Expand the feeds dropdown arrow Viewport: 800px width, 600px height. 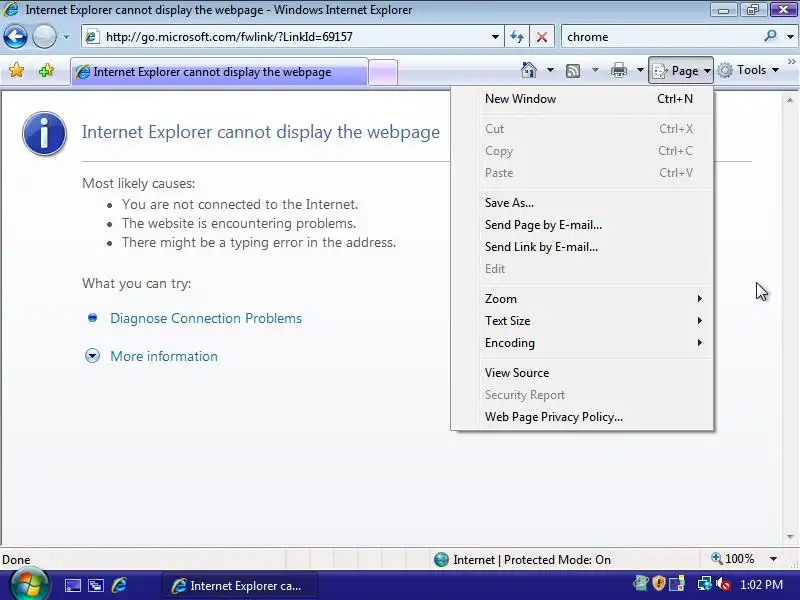coord(595,70)
